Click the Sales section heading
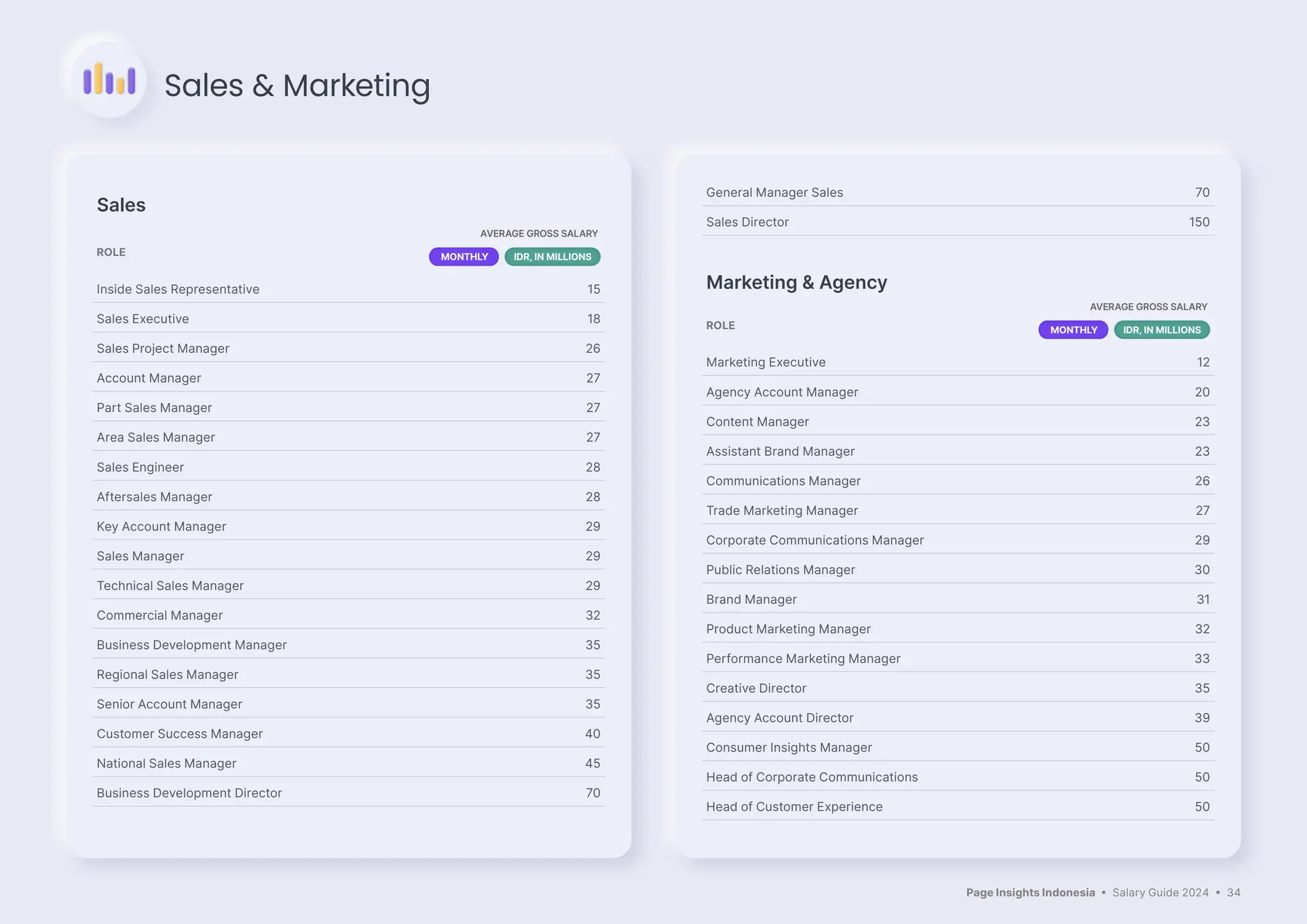 [121, 205]
